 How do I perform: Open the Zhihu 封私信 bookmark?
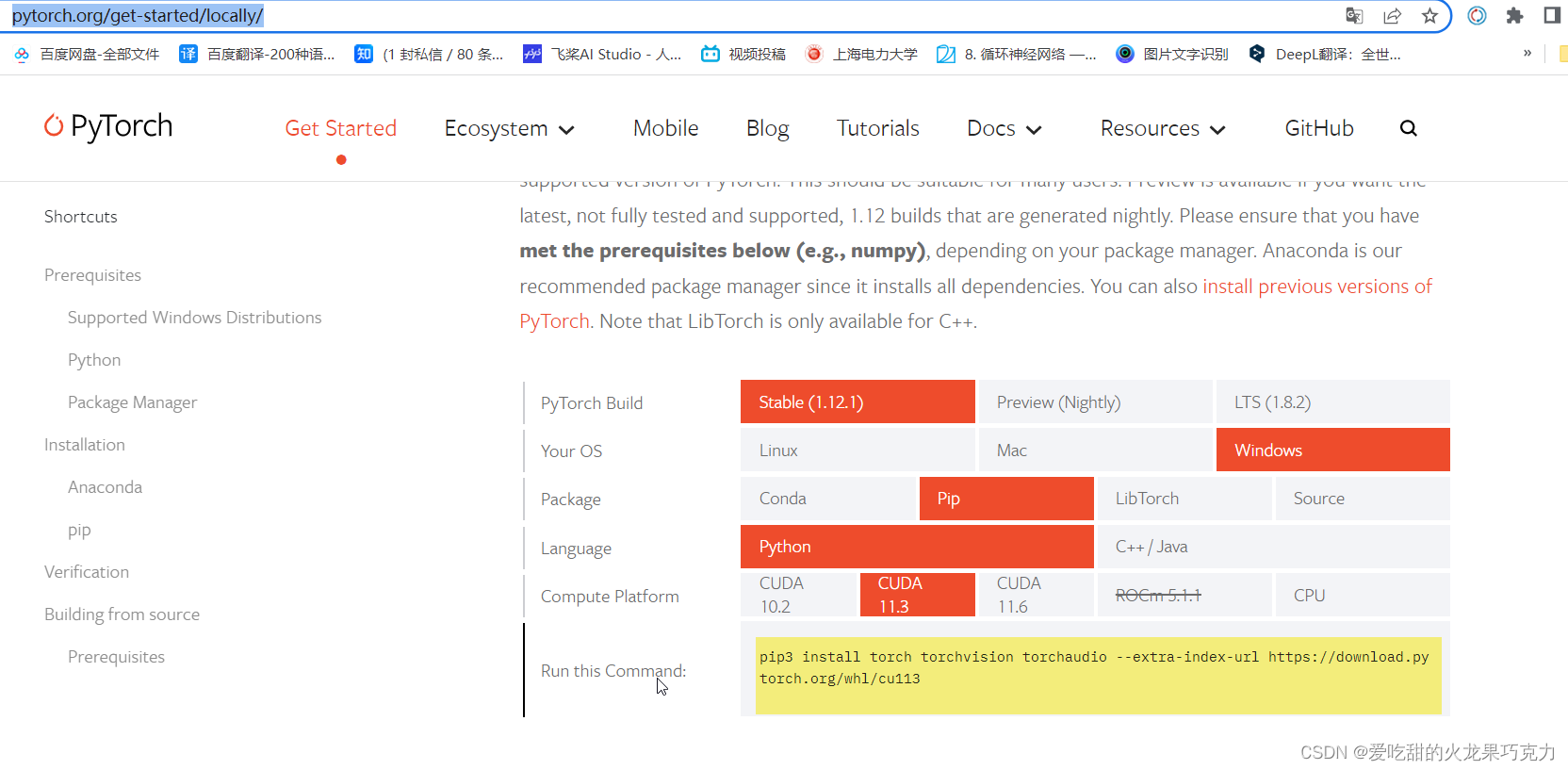(x=429, y=54)
